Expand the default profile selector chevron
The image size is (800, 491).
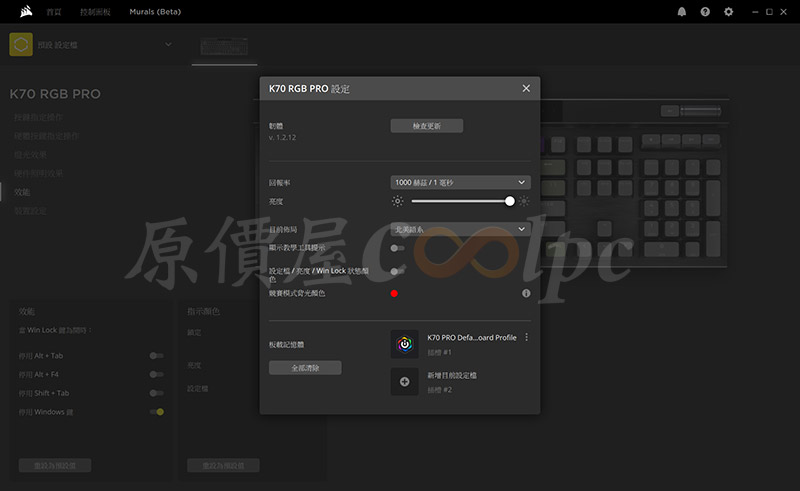(x=168, y=45)
